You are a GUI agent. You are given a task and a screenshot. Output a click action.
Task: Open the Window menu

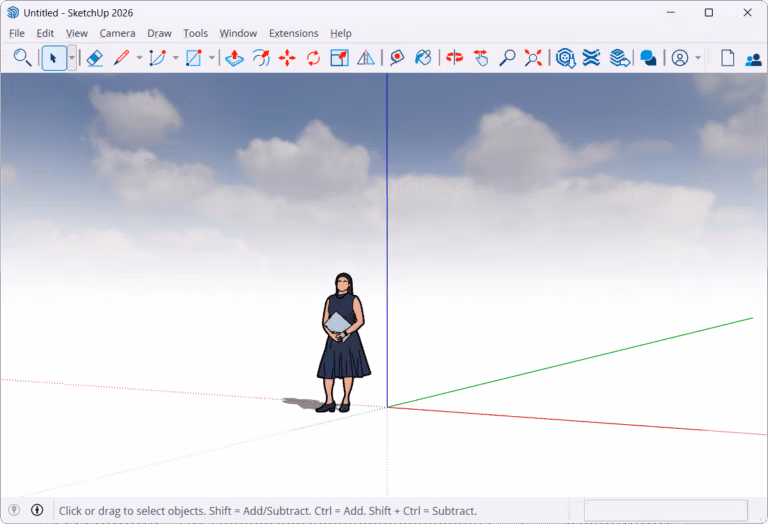coord(238,33)
